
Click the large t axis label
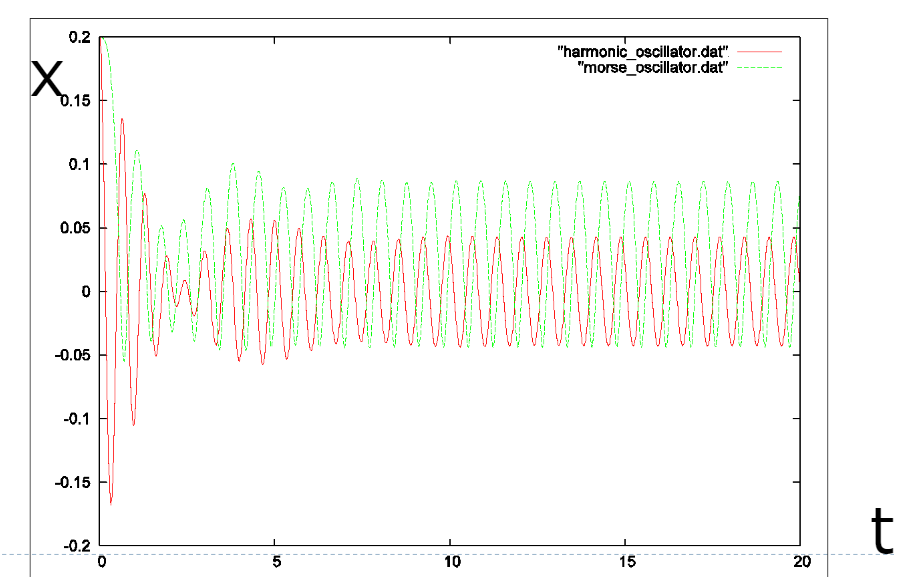pyautogui.click(x=882, y=531)
